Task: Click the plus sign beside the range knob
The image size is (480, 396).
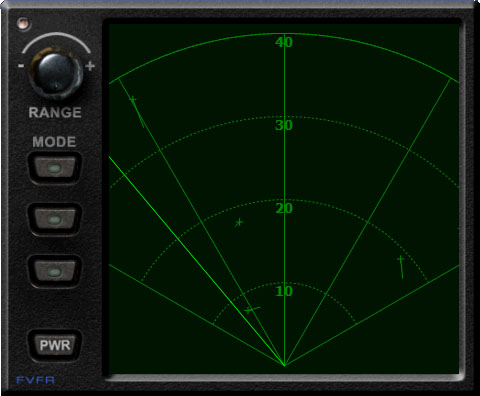Action: (x=90, y=66)
